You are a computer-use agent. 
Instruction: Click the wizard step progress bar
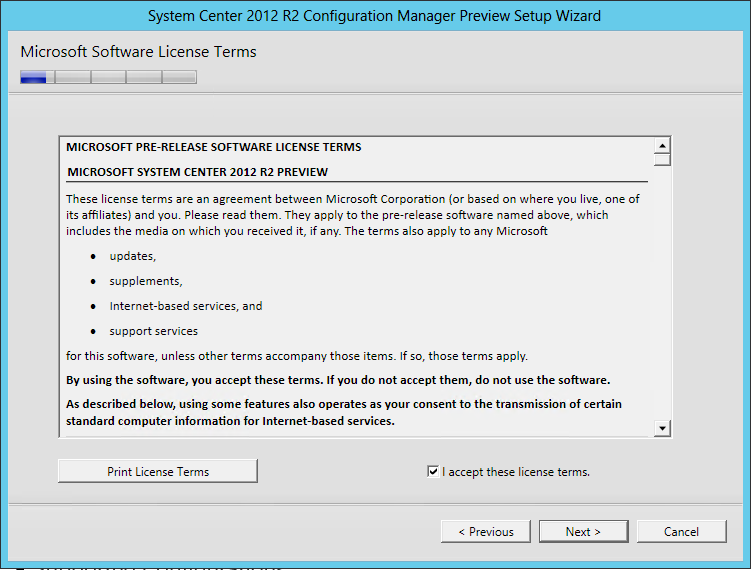(x=108, y=77)
